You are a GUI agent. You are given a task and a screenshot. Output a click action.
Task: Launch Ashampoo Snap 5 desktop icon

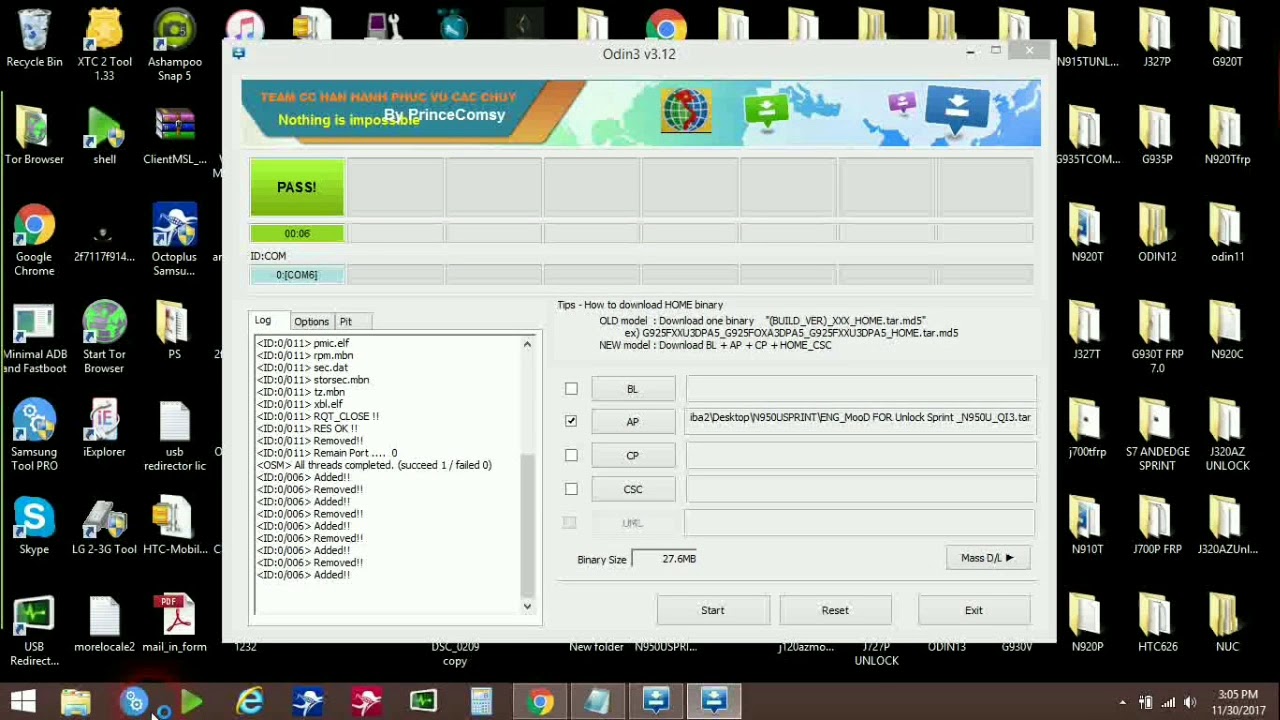175,45
